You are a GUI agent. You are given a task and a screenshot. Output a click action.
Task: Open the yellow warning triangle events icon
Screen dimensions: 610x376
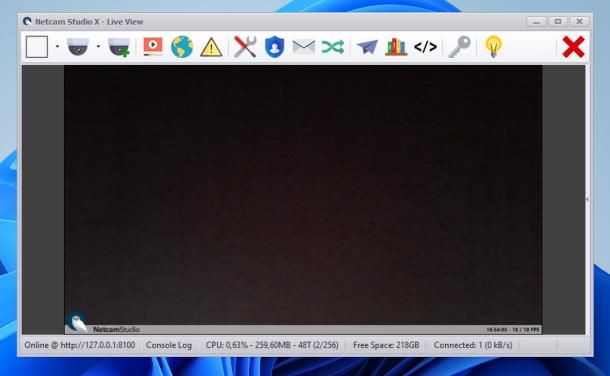point(211,47)
